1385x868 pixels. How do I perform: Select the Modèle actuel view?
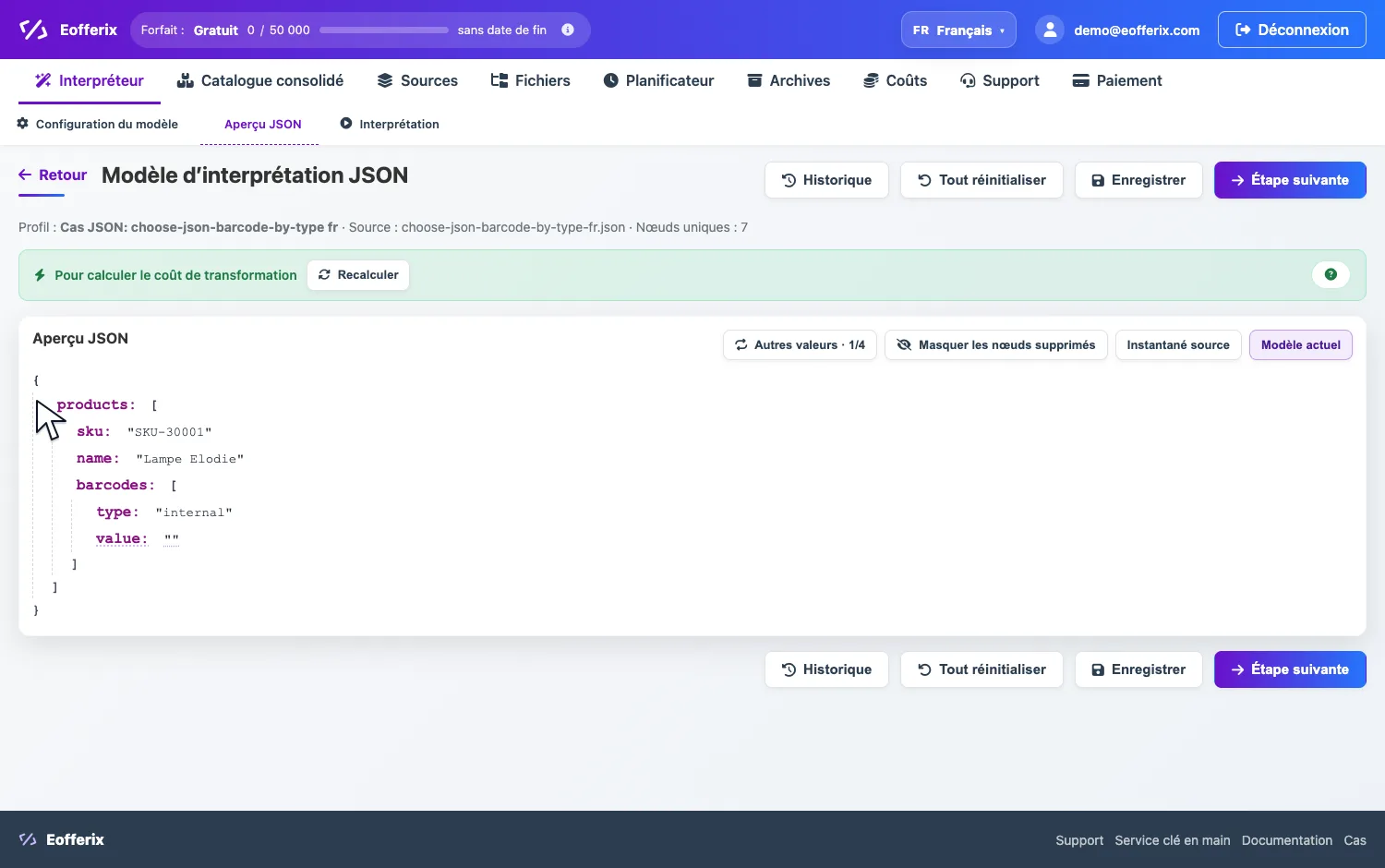1301,344
